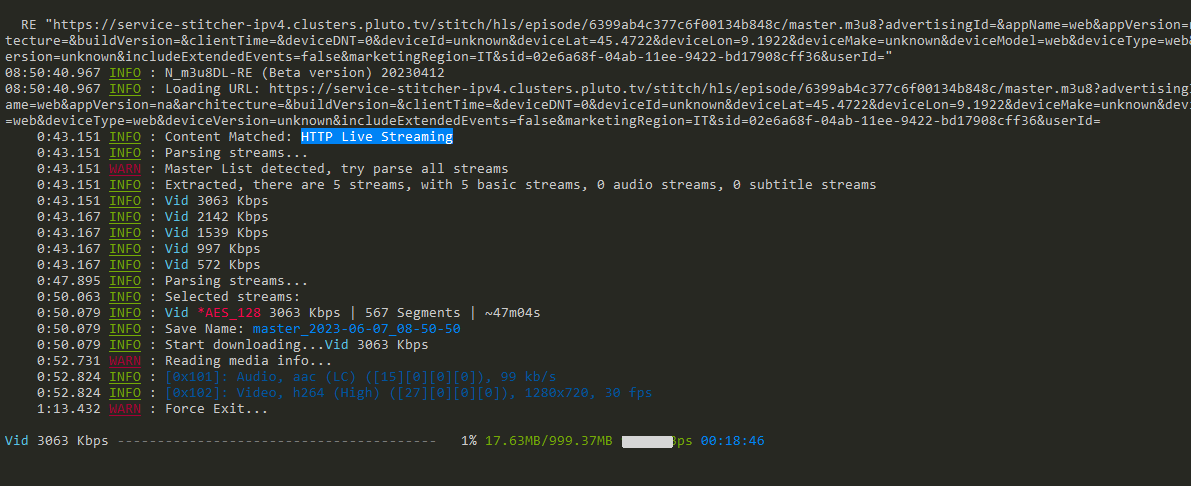Click the Audio aac (LC) media info line
The height and width of the screenshot is (486, 1191).
click(360, 377)
